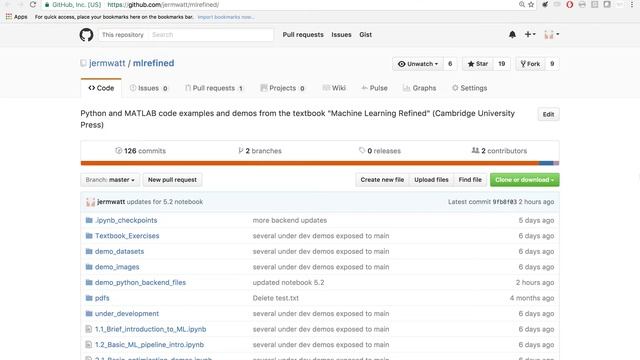Open the Apps grid in the bookmarks bar
The height and width of the screenshot is (360, 640).
[16, 17]
